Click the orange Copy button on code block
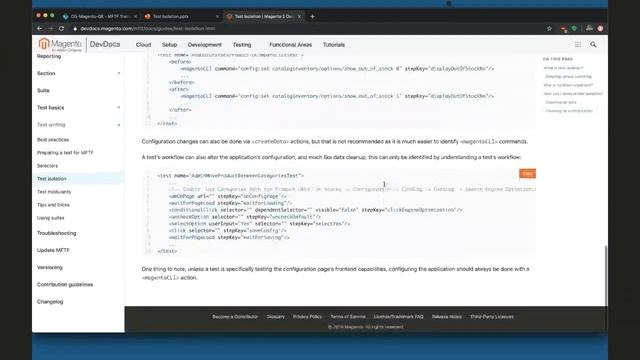The height and width of the screenshot is (360, 640). (527, 173)
